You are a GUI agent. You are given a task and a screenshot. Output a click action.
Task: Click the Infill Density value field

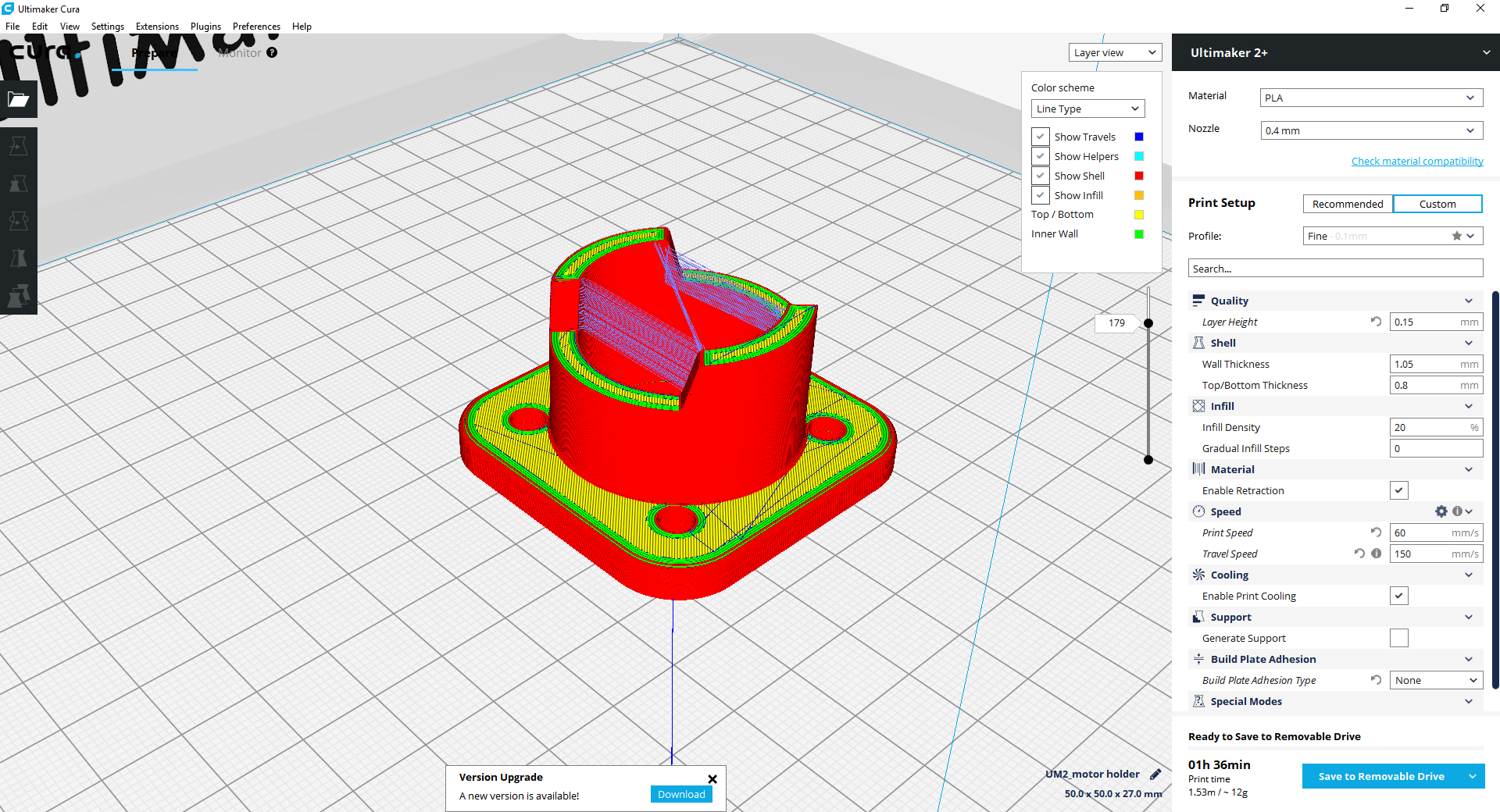[1436, 427]
